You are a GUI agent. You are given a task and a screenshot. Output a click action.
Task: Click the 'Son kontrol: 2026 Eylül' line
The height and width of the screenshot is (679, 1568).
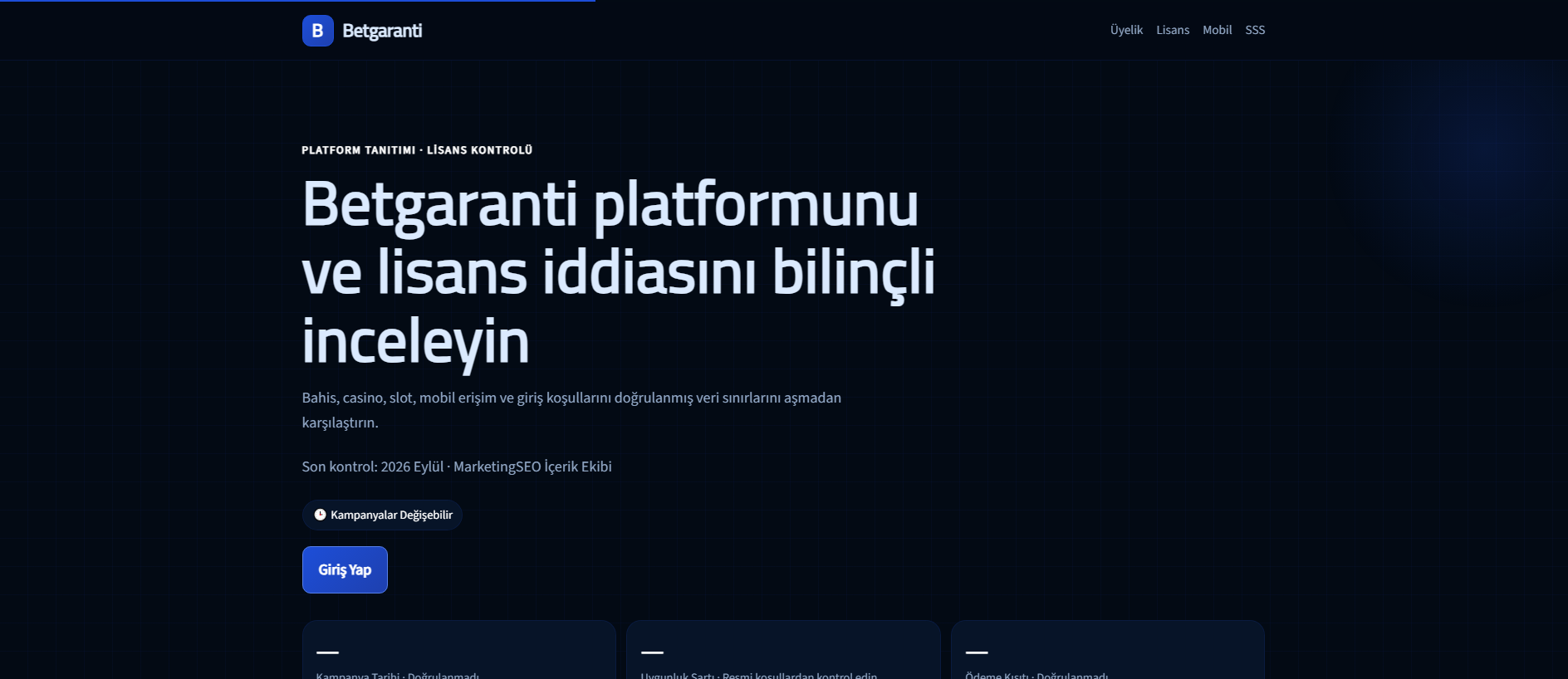pyautogui.click(x=457, y=467)
